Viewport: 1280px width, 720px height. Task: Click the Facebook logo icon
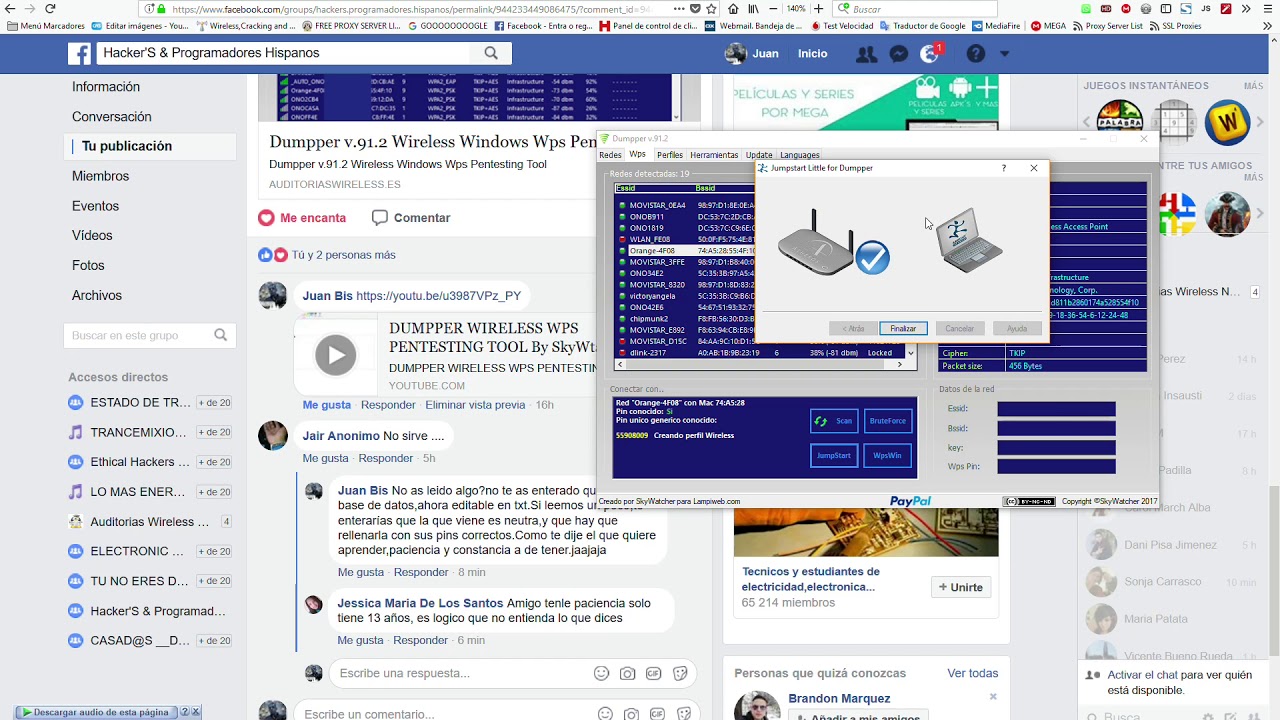[79, 53]
